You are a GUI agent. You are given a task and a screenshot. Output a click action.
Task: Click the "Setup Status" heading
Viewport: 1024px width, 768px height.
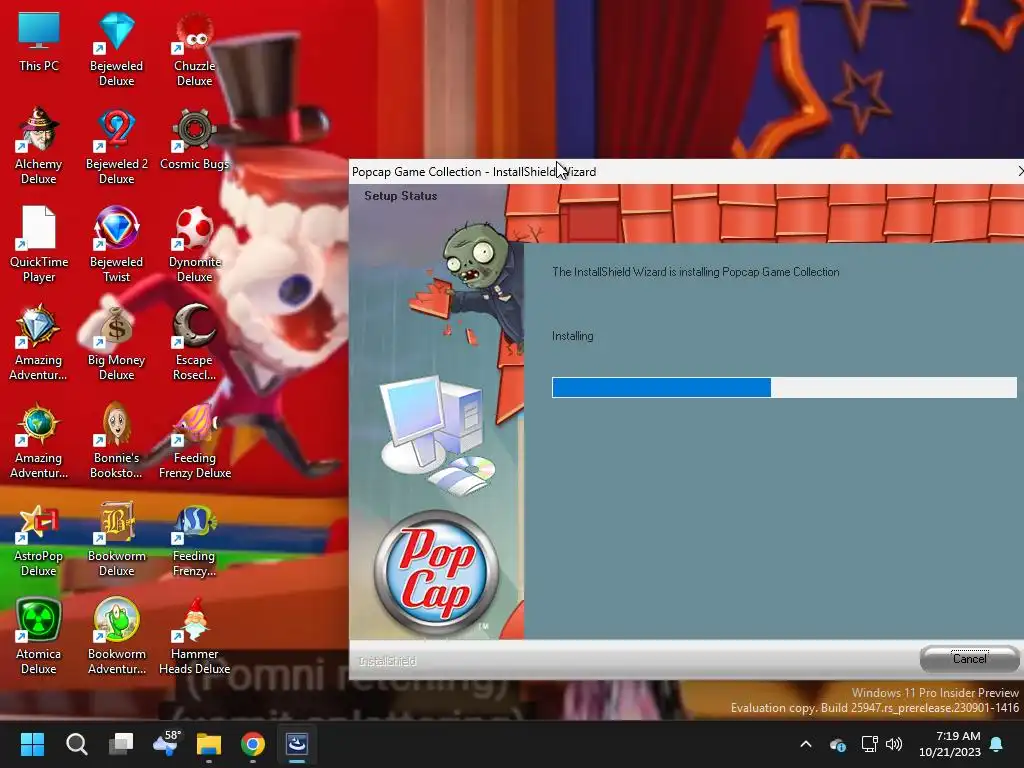(400, 196)
